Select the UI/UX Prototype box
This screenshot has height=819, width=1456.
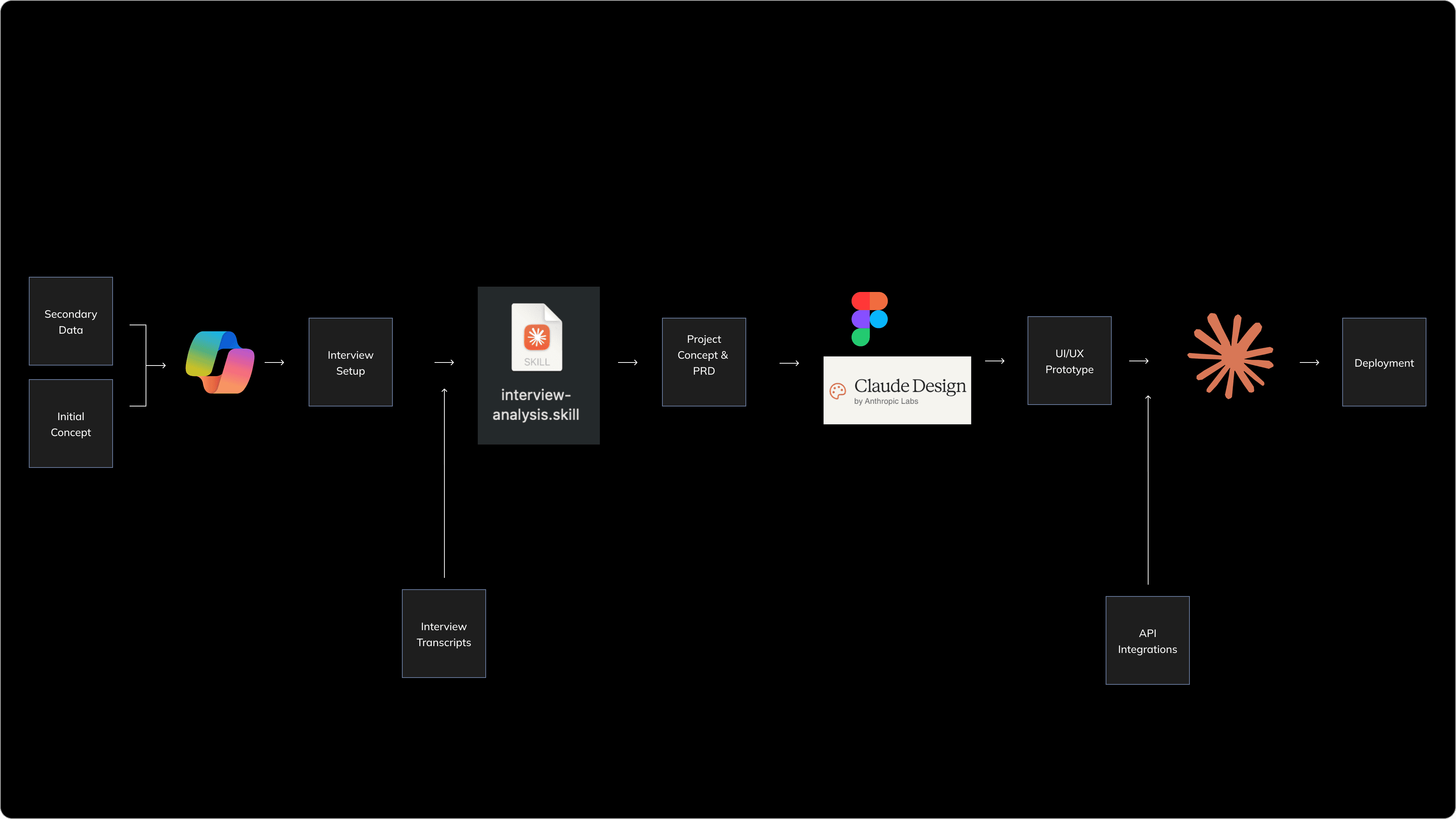pos(1069,361)
